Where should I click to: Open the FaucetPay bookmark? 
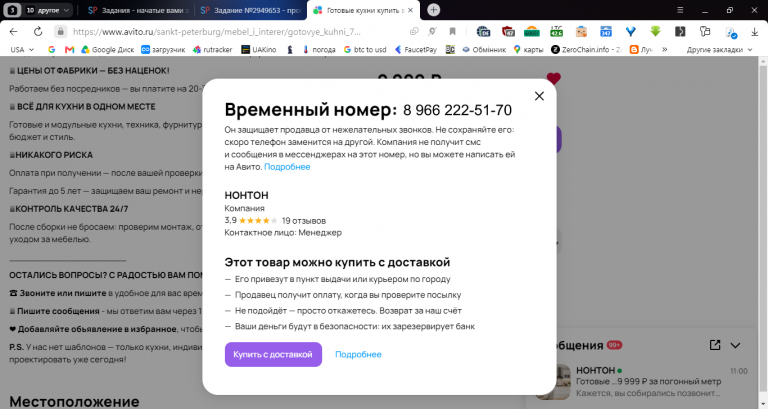(415, 49)
